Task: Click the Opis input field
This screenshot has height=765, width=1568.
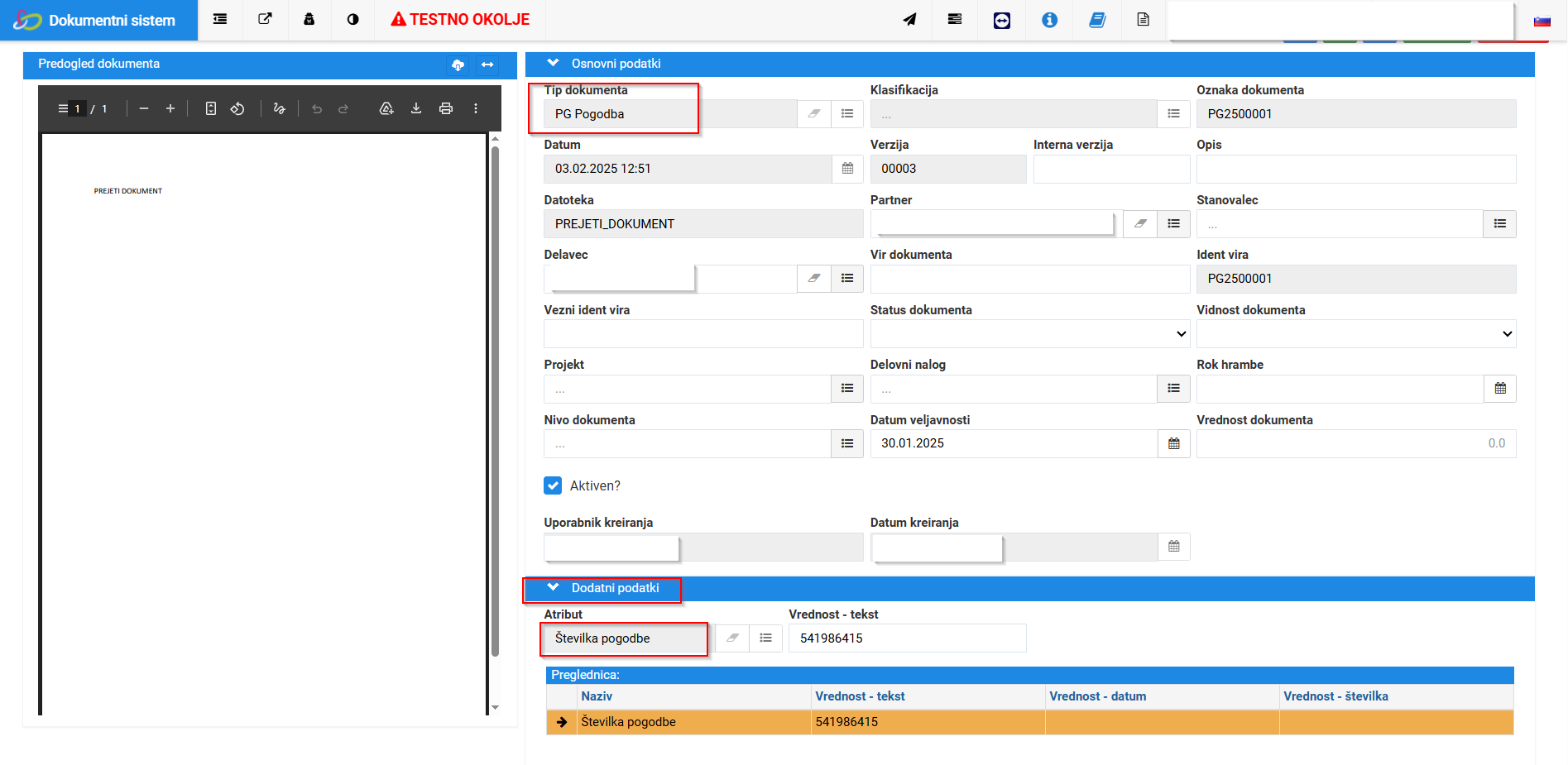Action: pos(1356,169)
